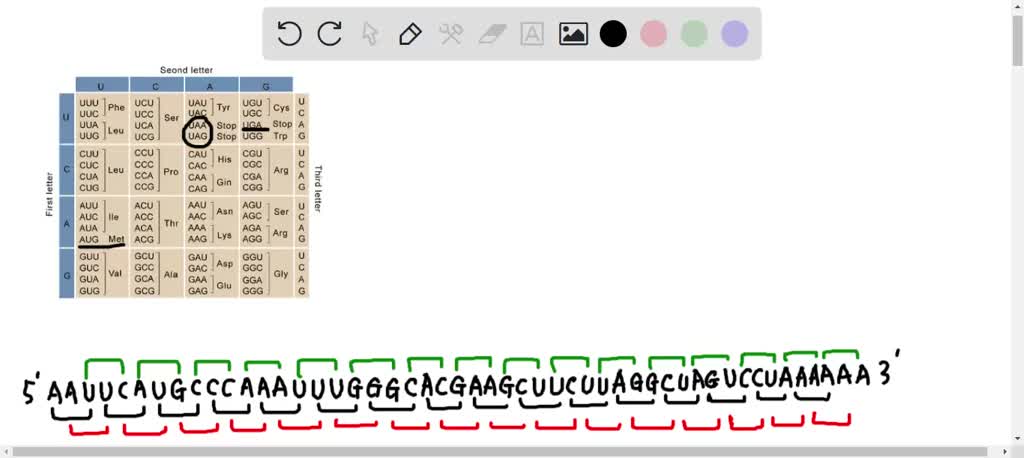
Task: Click the 'Ala' amino acid label
Action: click(171, 274)
